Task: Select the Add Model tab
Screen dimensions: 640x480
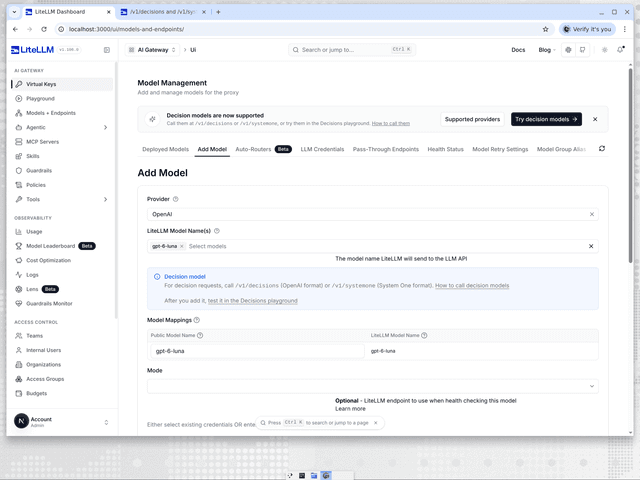Action: pyautogui.click(x=212, y=149)
